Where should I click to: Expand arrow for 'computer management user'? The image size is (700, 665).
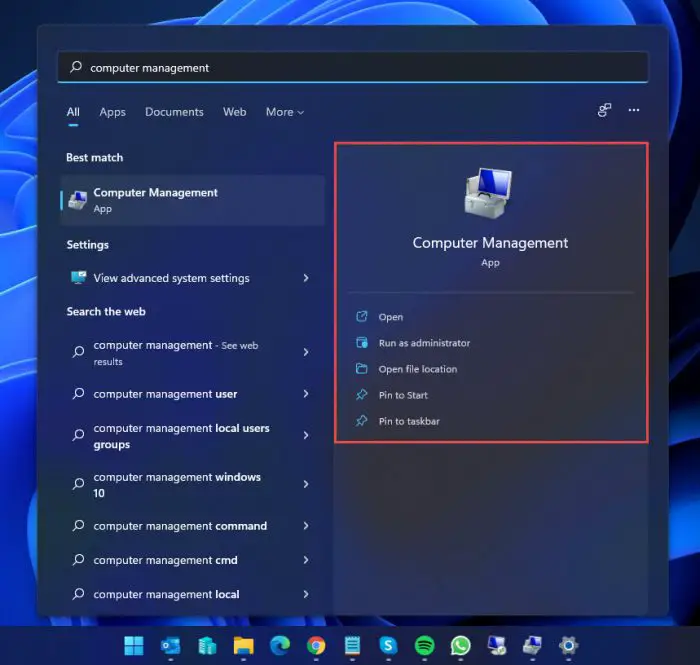[x=306, y=394]
